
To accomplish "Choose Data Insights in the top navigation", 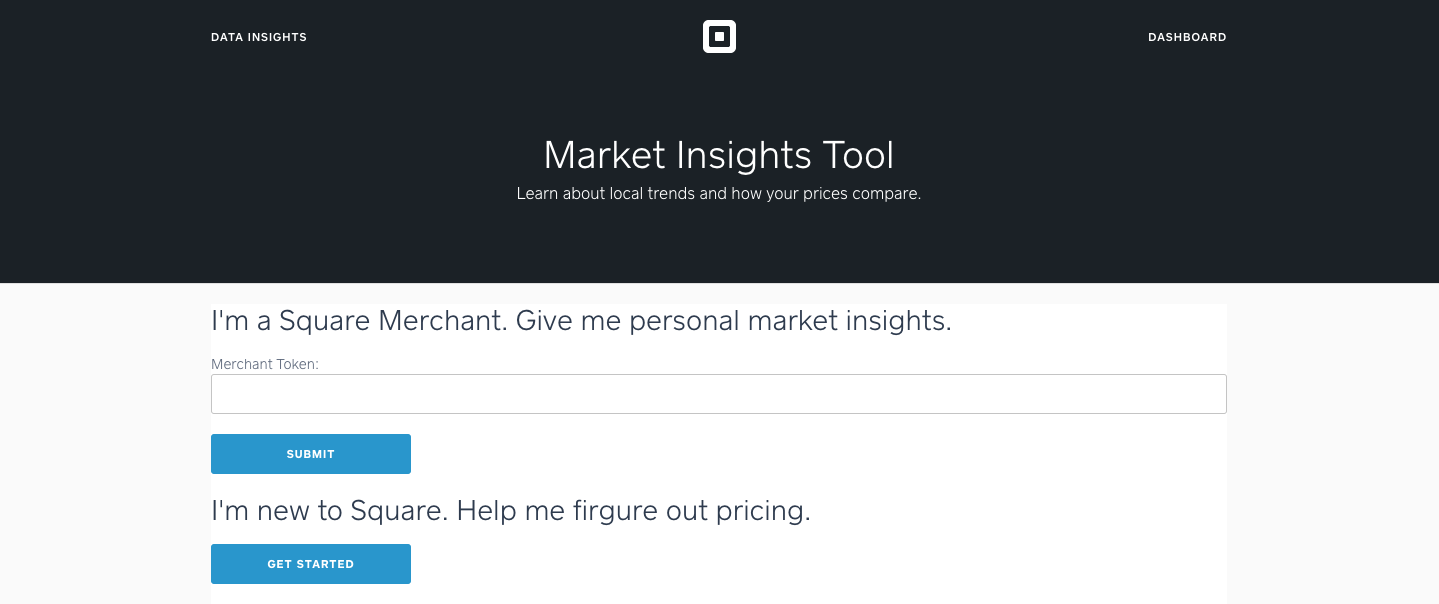I will coord(259,37).
